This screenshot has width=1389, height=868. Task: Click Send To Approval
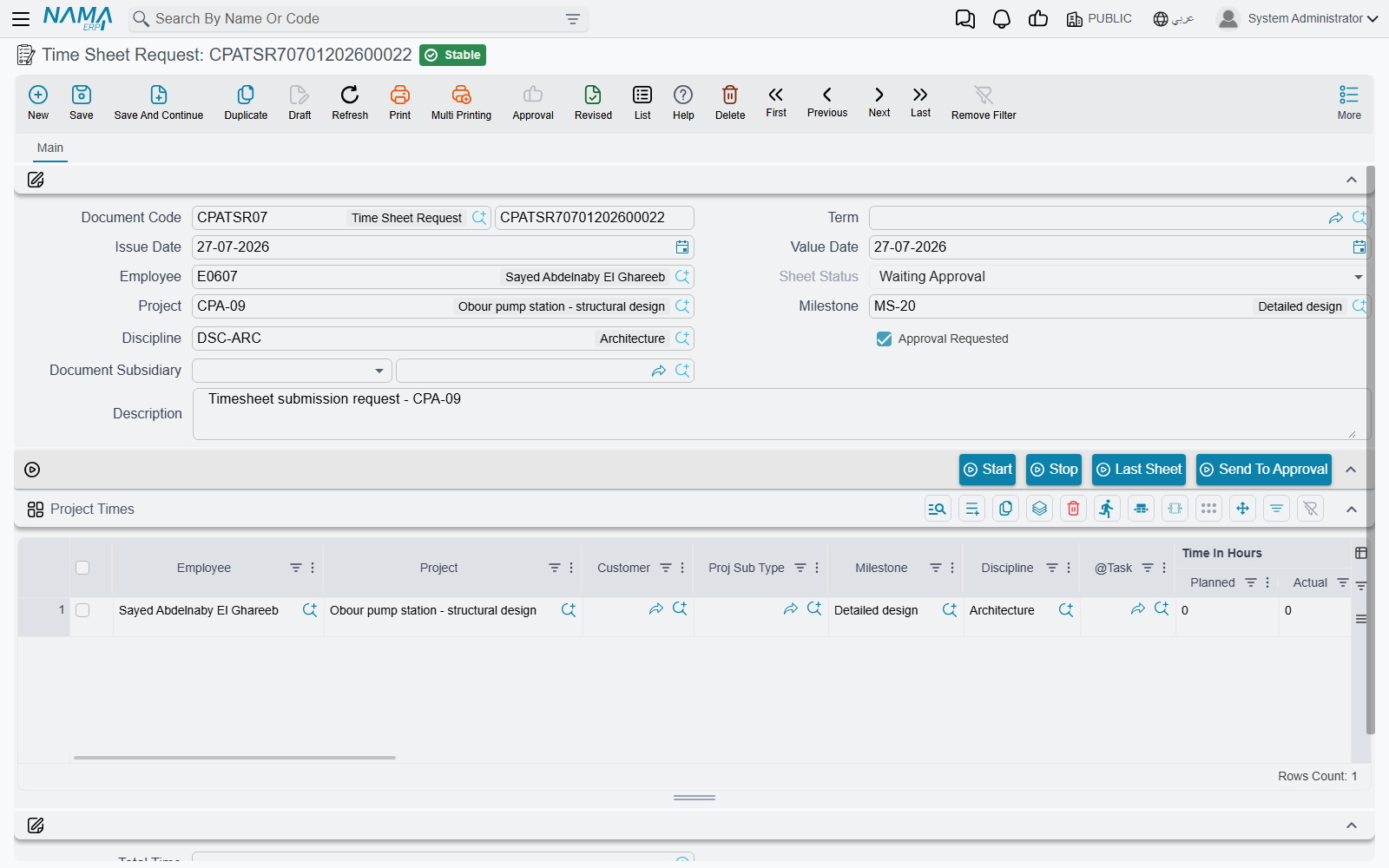point(1264,470)
